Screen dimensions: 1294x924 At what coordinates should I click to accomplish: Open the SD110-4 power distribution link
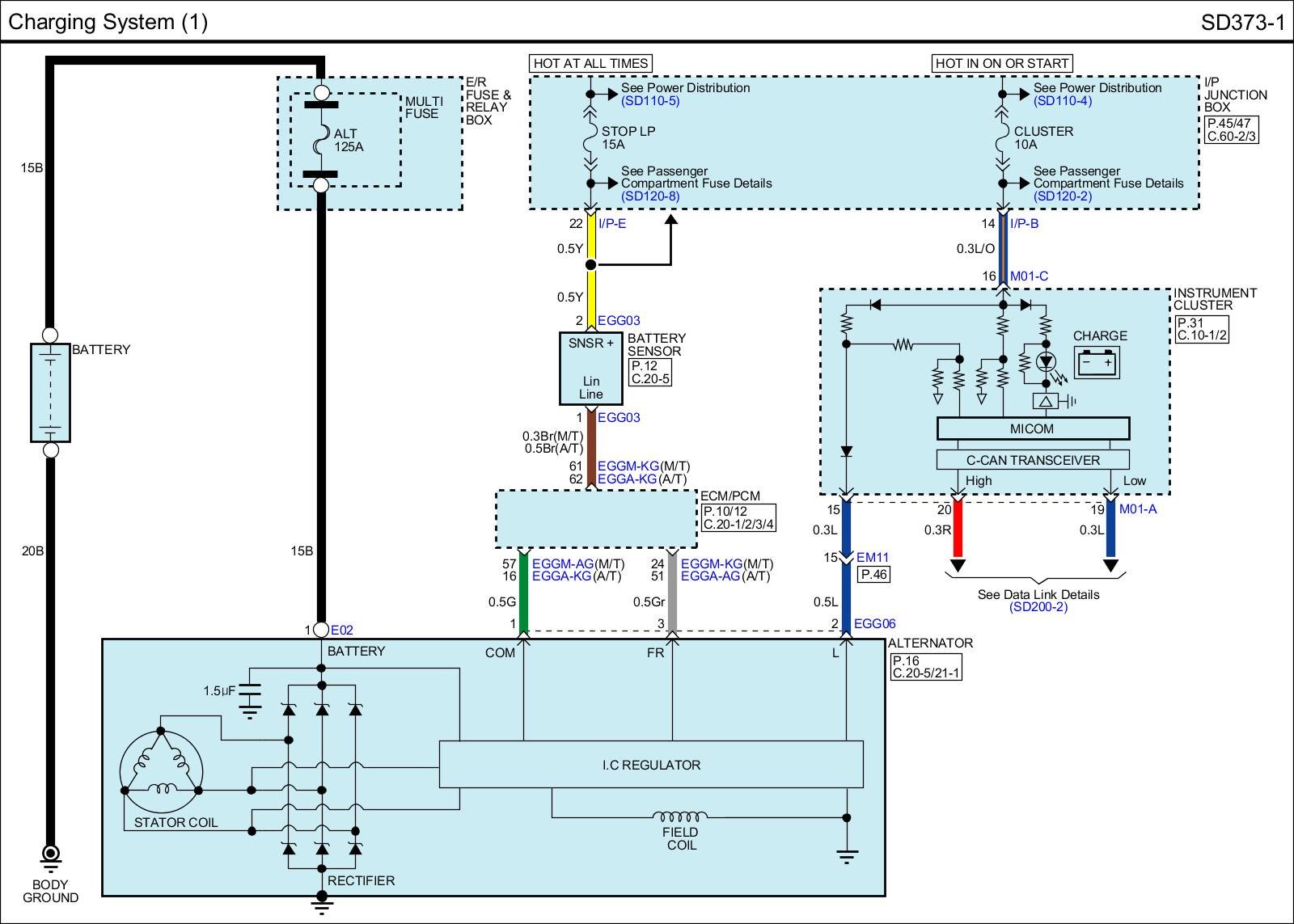(1062, 101)
